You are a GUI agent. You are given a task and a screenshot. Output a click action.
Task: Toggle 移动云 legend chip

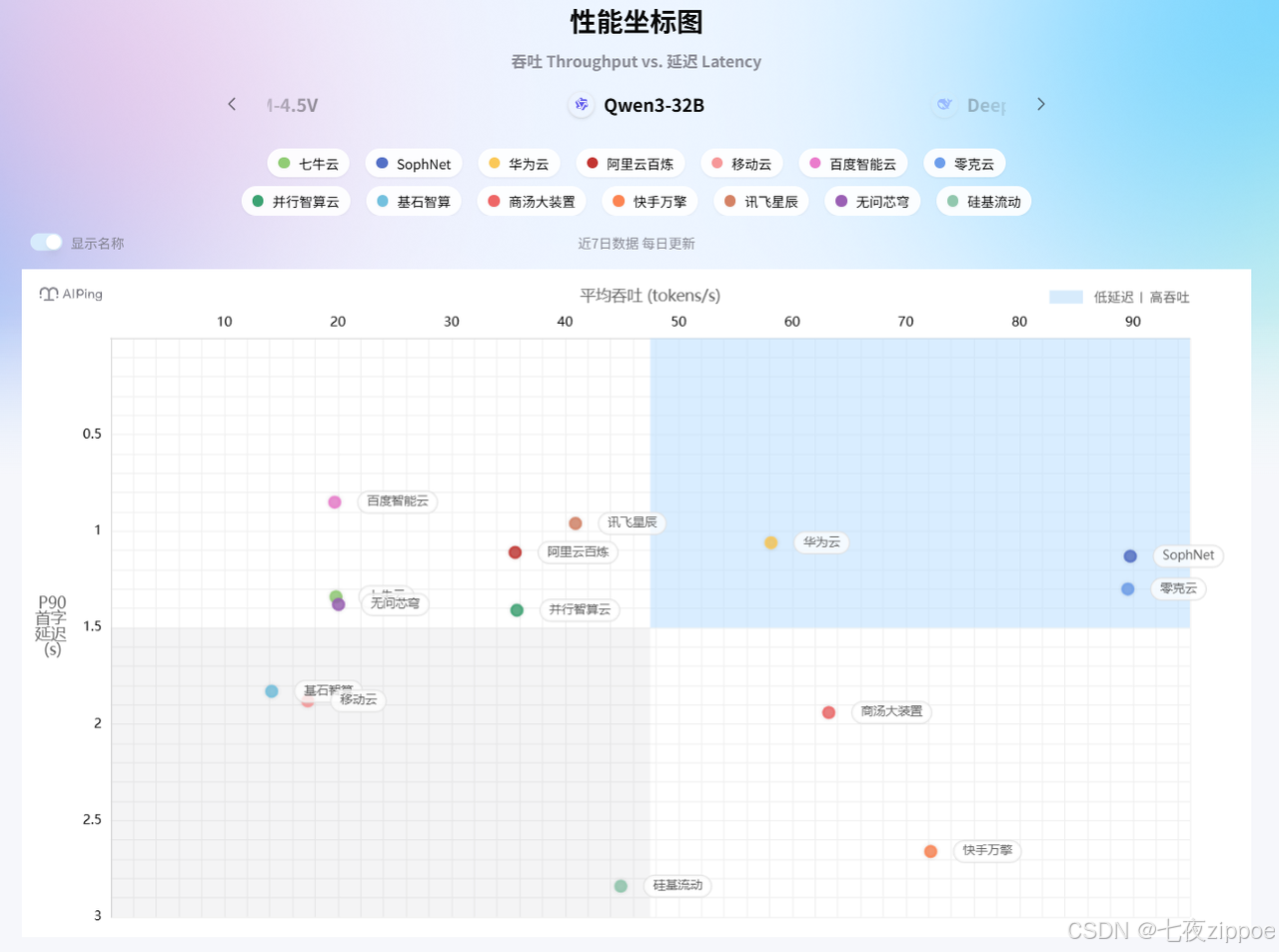741,164
